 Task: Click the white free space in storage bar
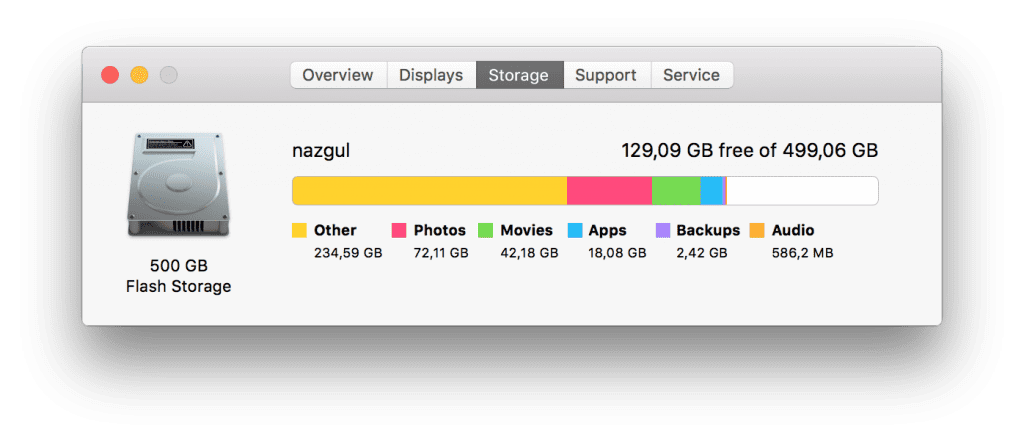(x=803, y=191)
